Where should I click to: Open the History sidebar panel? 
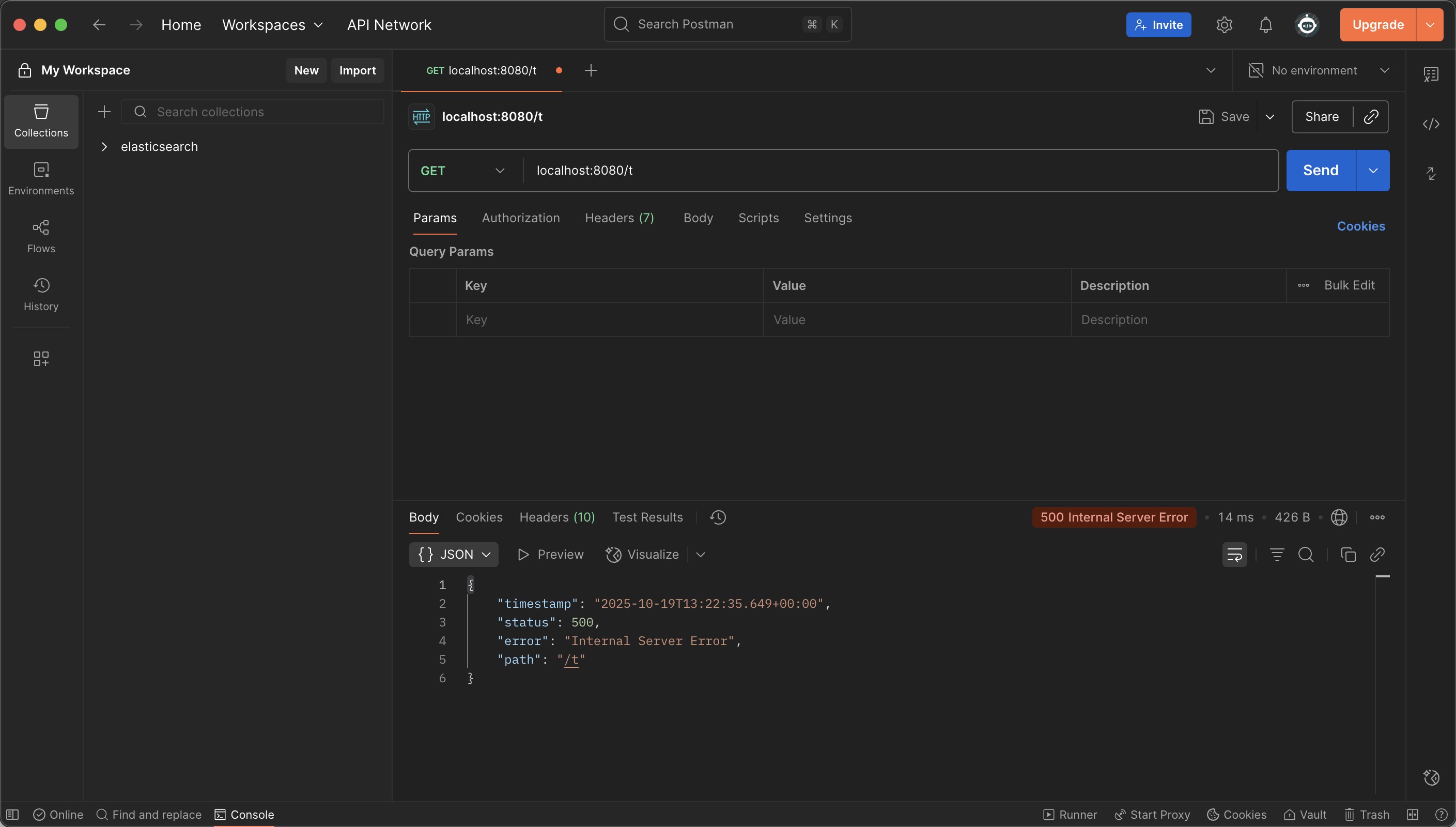[41, 294]
